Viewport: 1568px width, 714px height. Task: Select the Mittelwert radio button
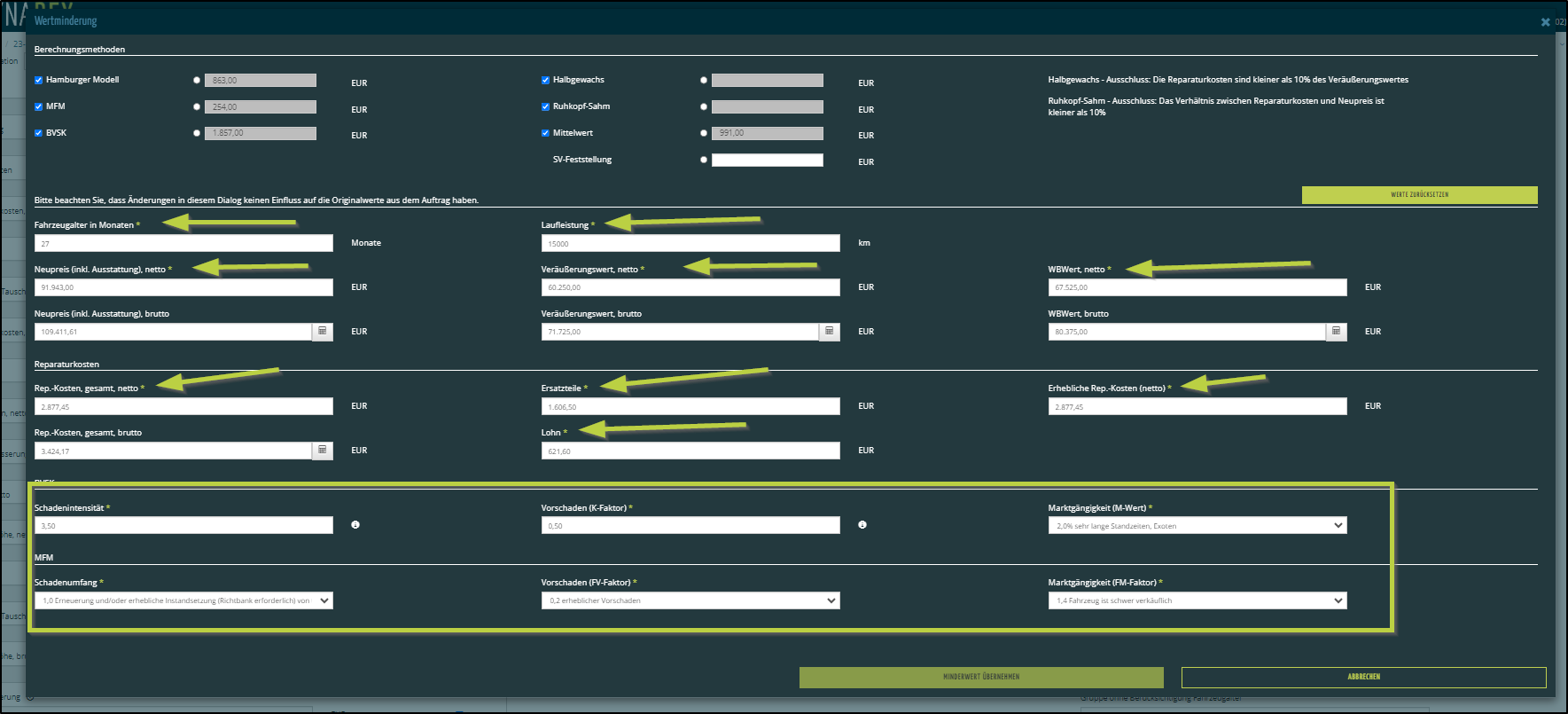pos(704,133)
